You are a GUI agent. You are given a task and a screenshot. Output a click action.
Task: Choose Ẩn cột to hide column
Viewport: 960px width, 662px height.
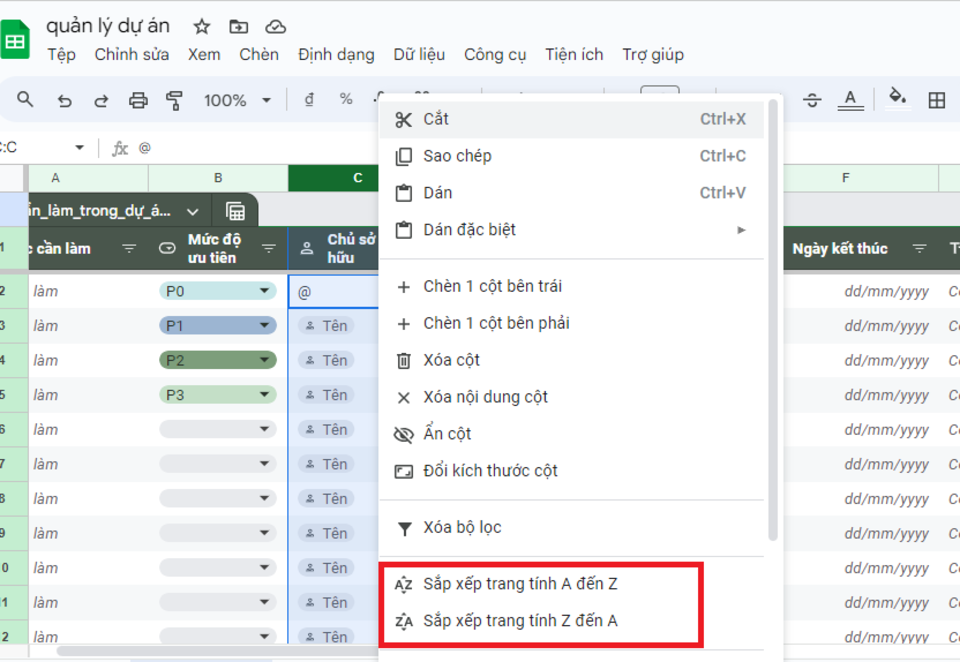446,434
